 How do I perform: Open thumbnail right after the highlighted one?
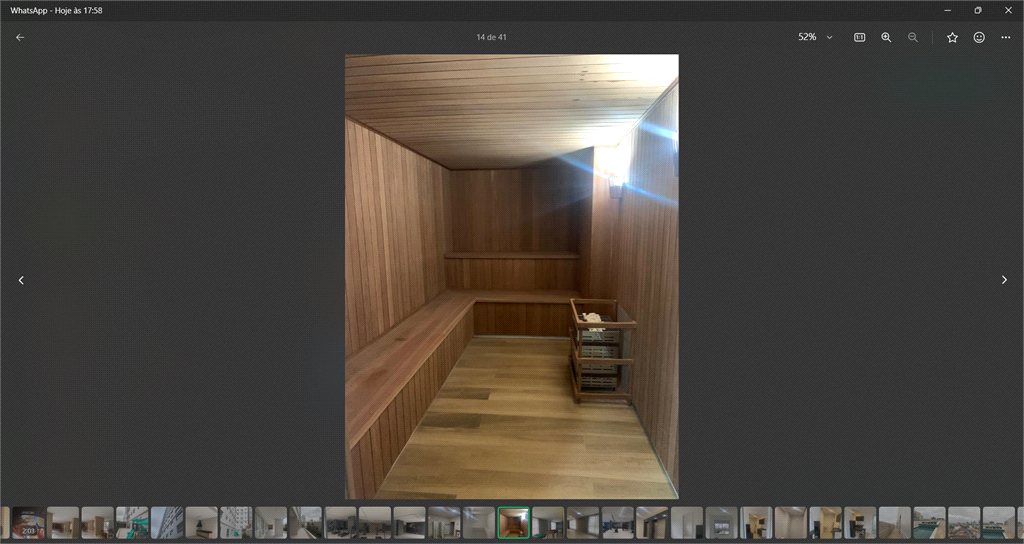[x=548, y=522]
